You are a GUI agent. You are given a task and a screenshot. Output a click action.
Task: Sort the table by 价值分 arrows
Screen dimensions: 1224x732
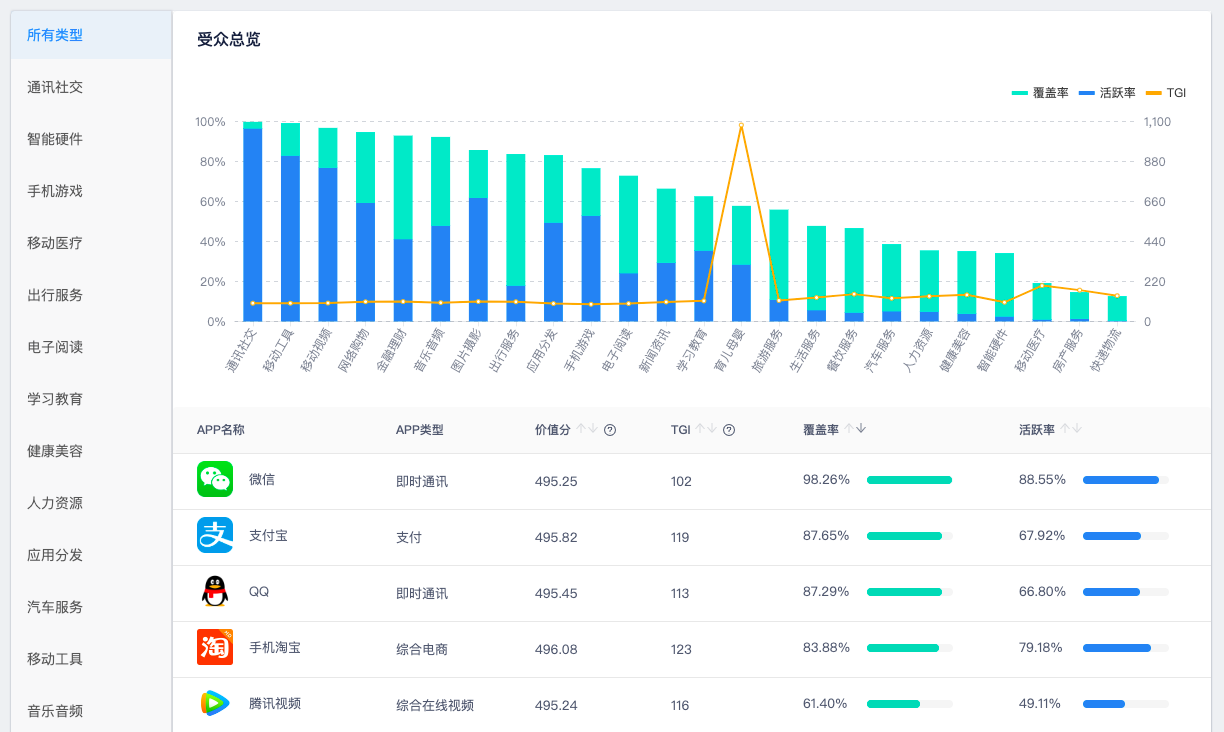587,429
